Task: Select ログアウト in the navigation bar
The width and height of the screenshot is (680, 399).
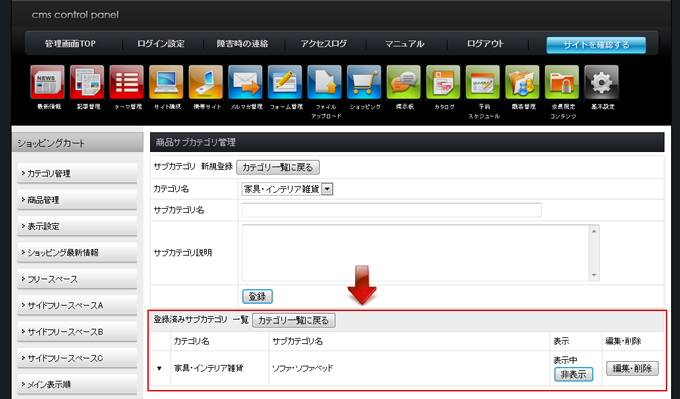Action: 485,44
